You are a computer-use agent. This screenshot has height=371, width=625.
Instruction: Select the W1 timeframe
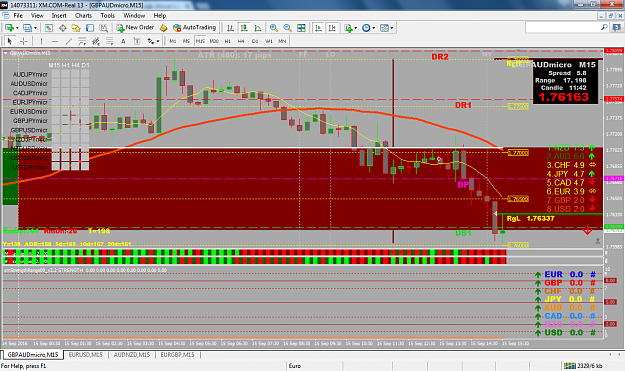pyautogui.click(x=269, y=41)
